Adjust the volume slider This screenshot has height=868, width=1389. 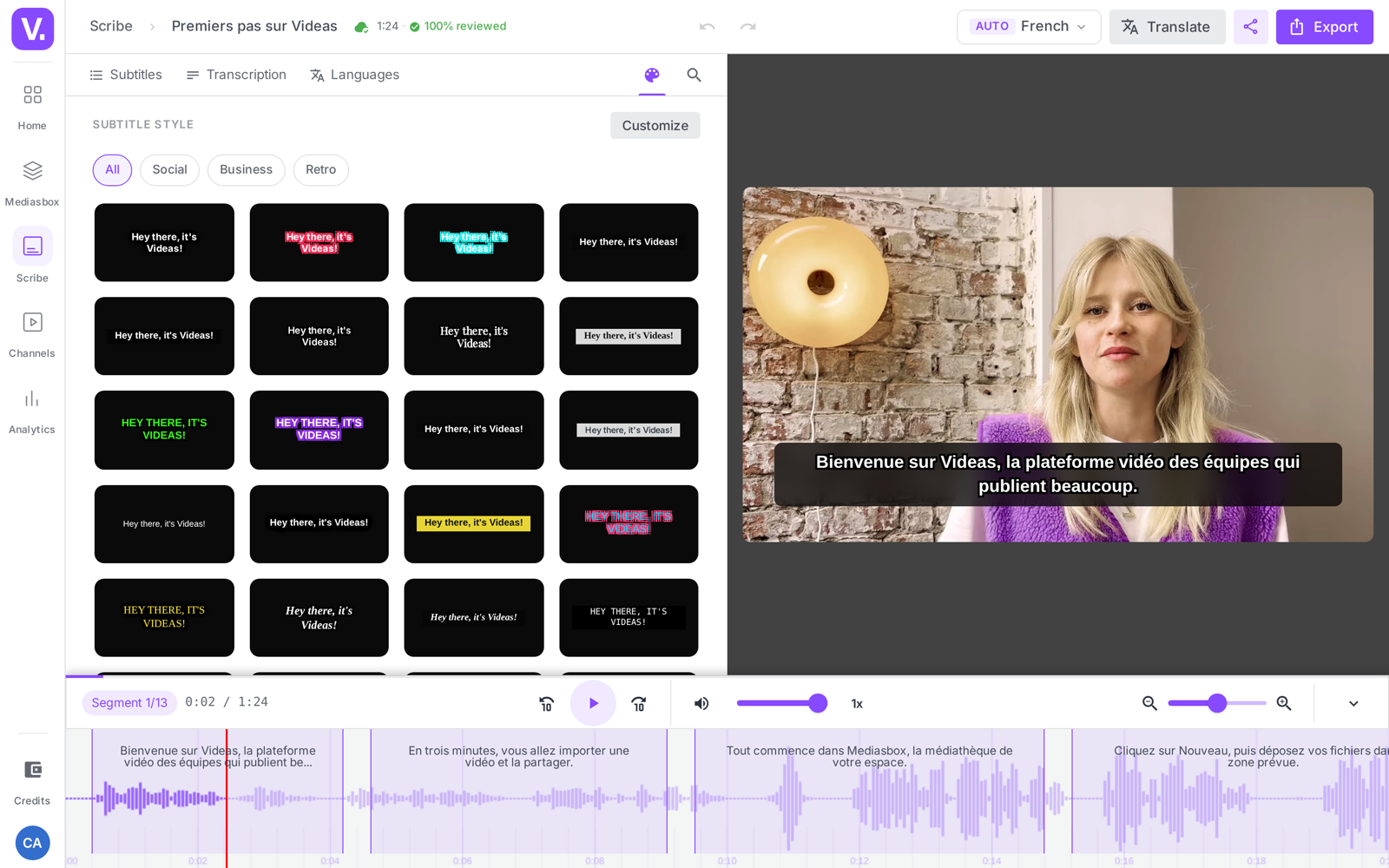pyautogui.click(x=781, y=703)
